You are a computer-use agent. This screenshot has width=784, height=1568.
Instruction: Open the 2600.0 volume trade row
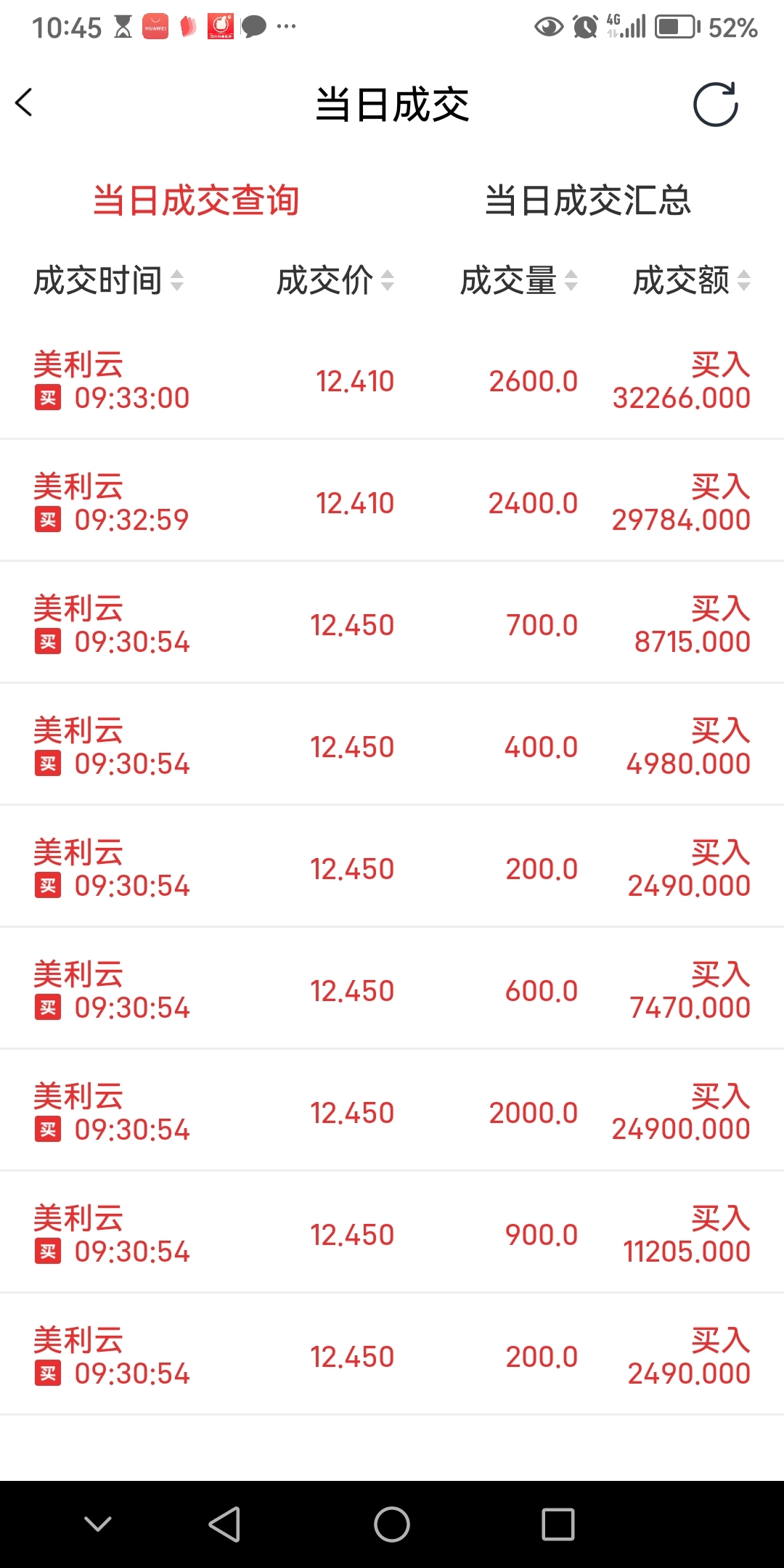392,381
